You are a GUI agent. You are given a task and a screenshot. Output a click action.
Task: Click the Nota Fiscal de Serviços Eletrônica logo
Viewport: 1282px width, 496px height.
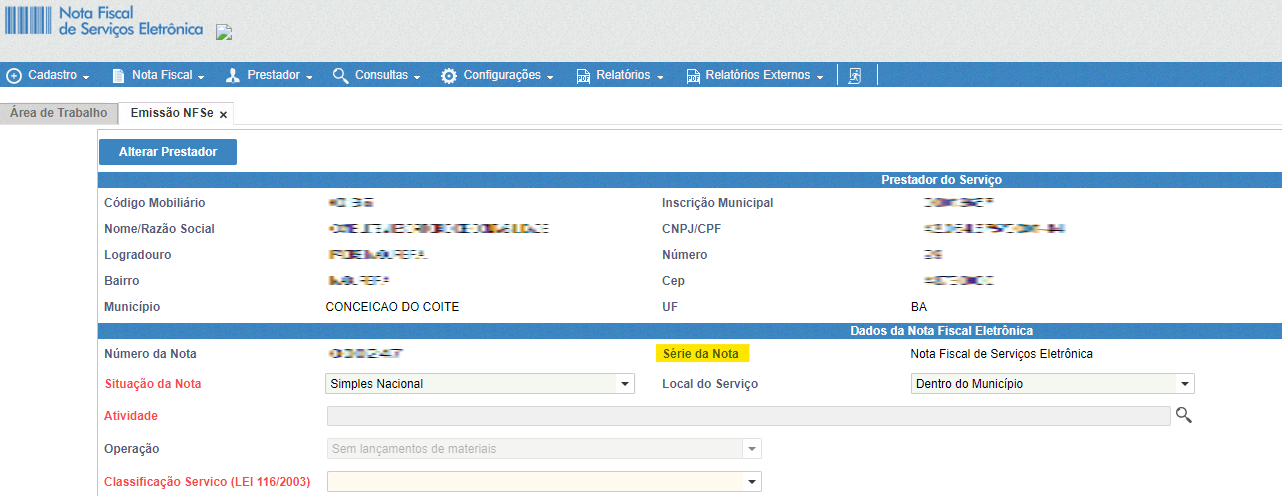103,21
